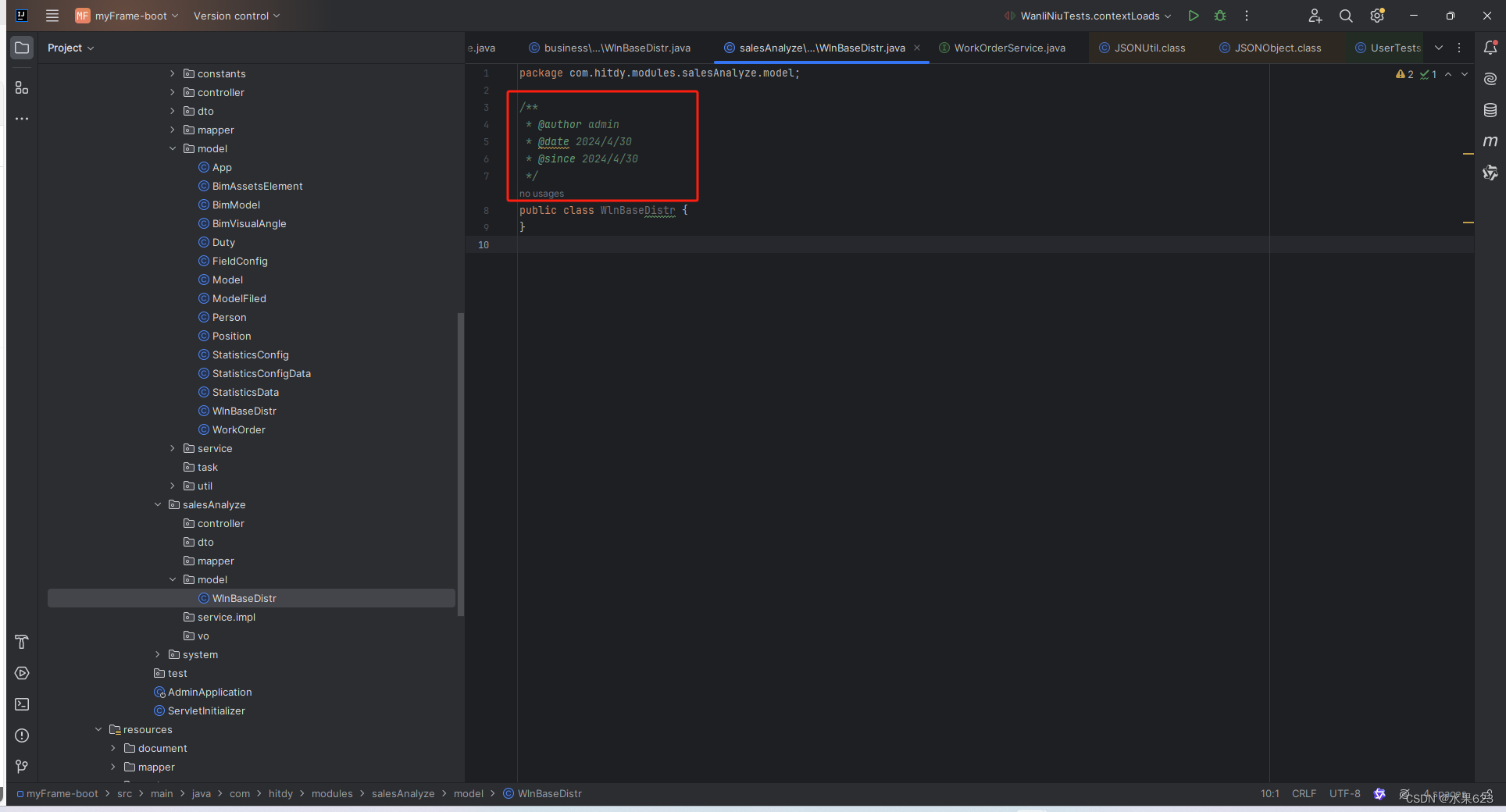Switch to JSONObject.class tab

tap(1270, 48)
